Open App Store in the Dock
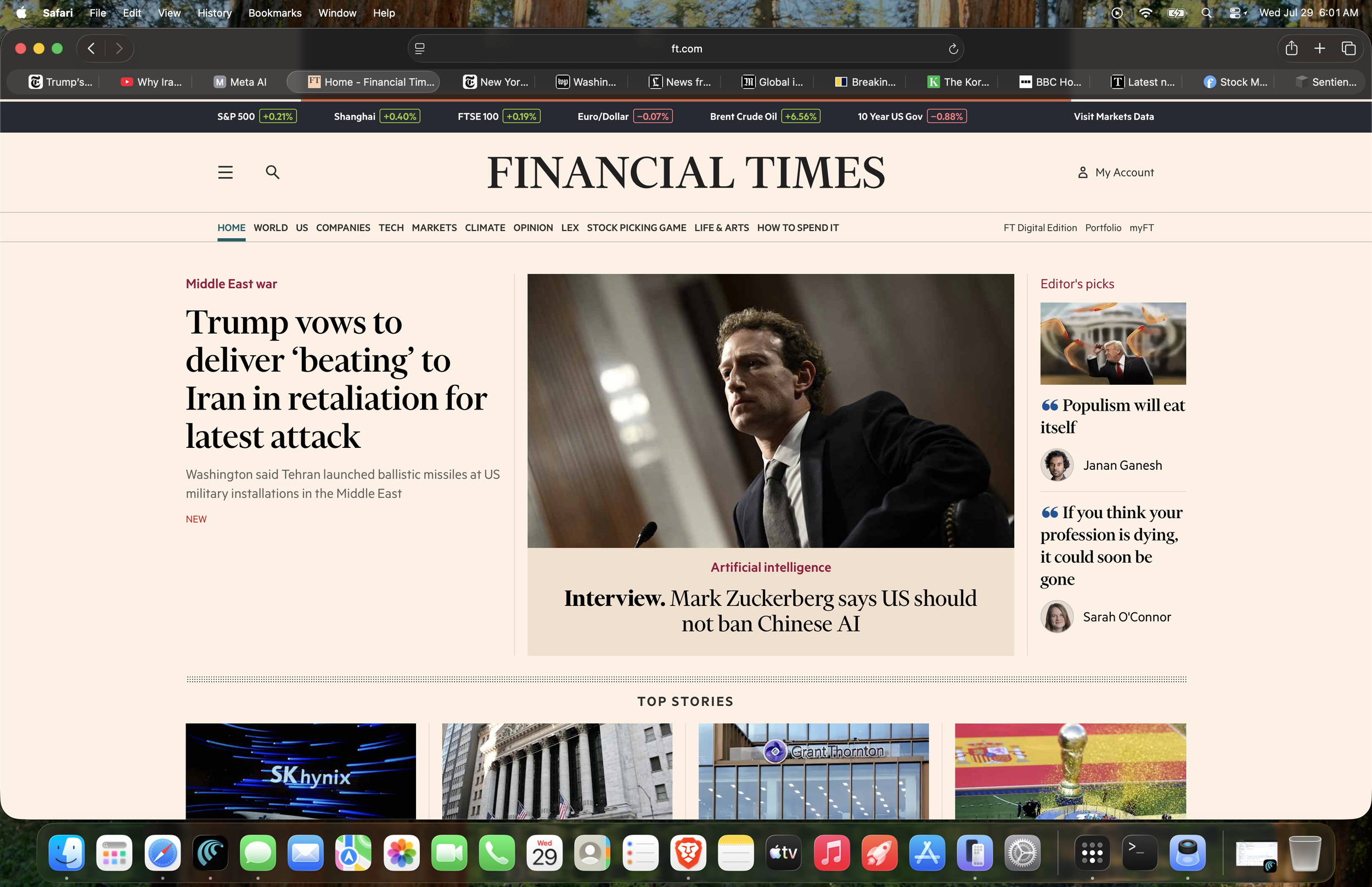This screenshot has width=1372, height=887. 927,852
